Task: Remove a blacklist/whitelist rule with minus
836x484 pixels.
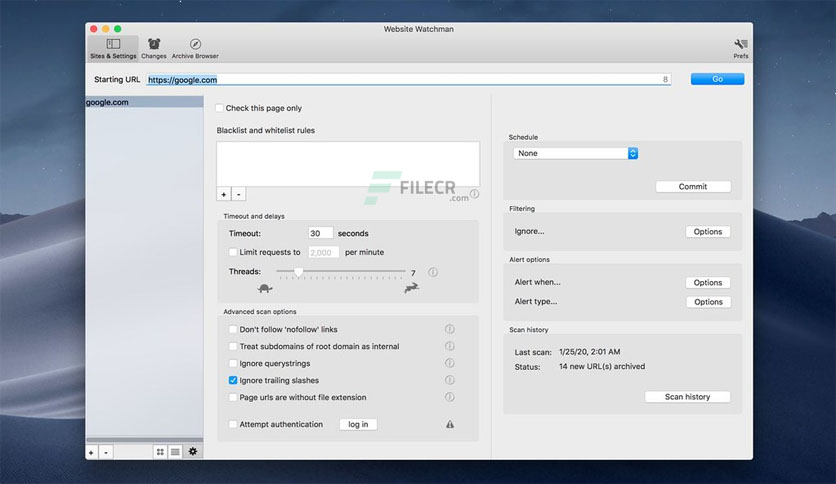Action: [238, 195]
